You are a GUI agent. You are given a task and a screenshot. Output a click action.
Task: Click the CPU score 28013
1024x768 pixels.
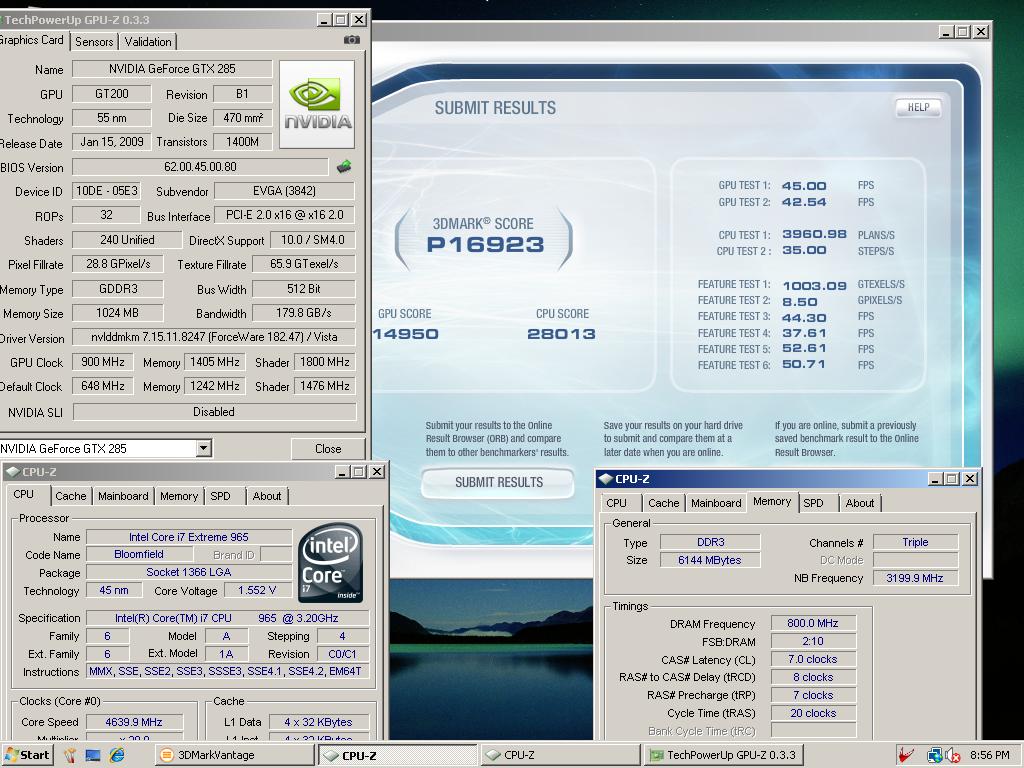click(x=562, y=334)
